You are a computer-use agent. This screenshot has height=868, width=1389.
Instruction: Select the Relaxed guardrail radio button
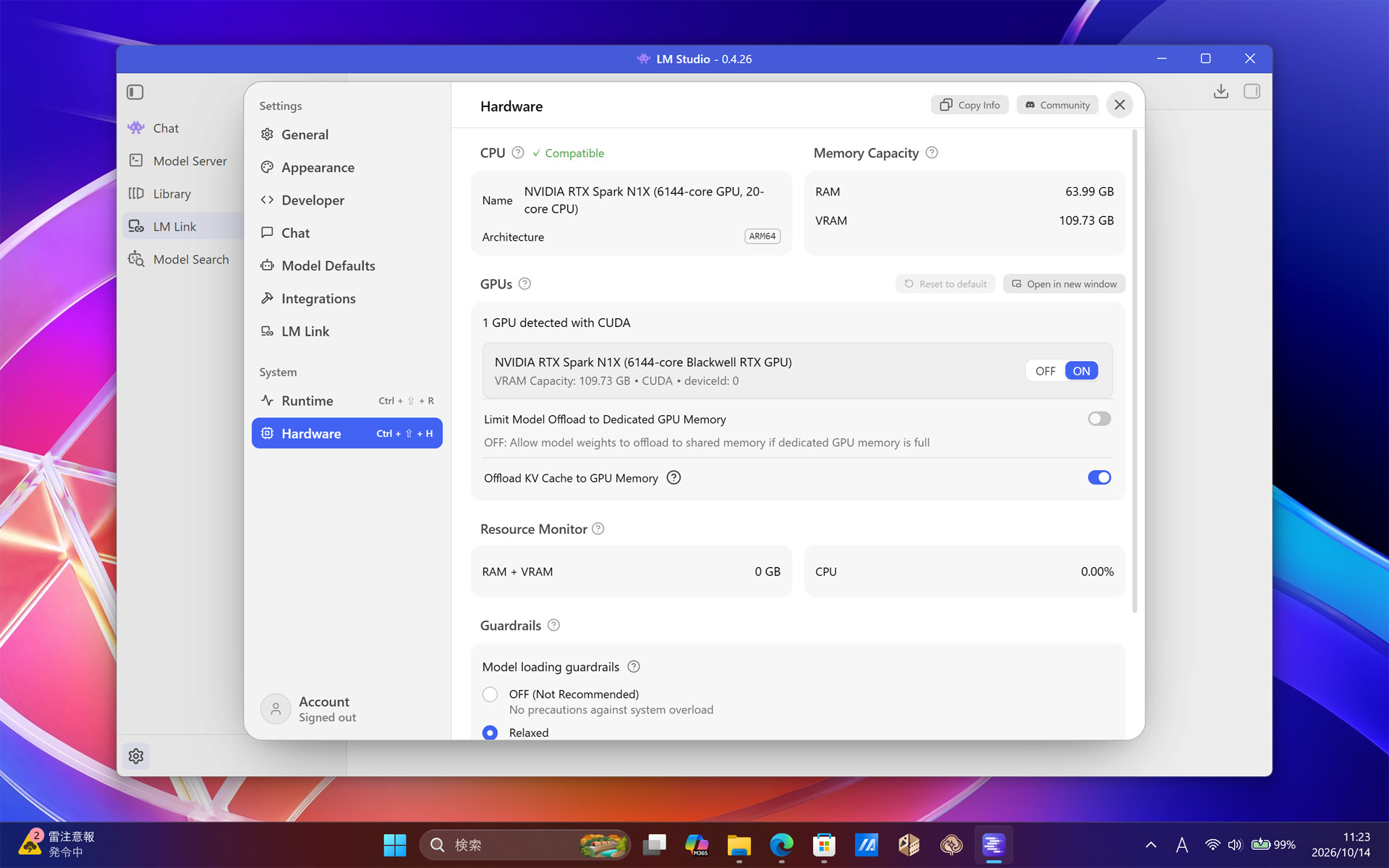pos(490,733)
